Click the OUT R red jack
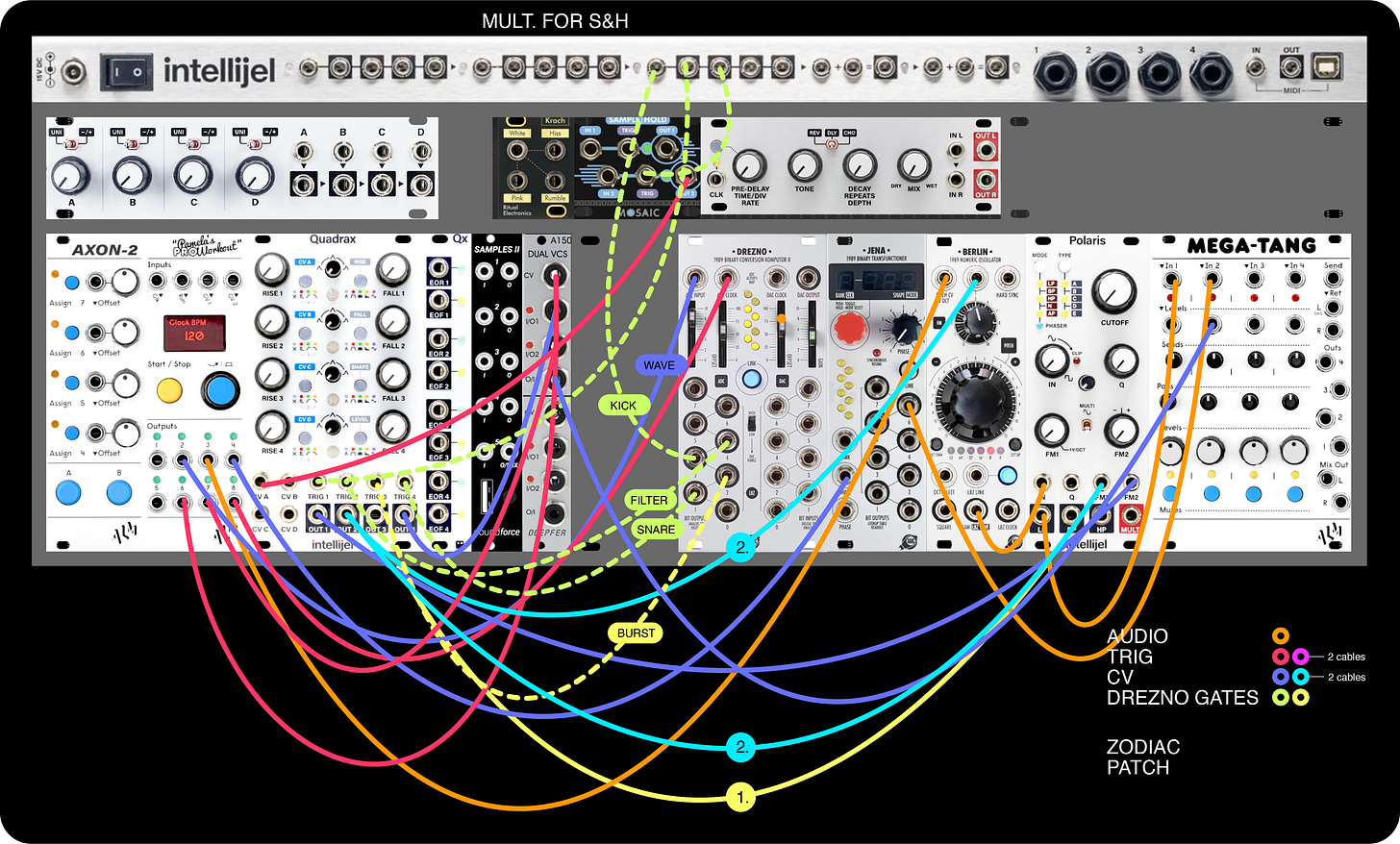The width and height of the screenshot is (1400, 844). coord(986,179)
